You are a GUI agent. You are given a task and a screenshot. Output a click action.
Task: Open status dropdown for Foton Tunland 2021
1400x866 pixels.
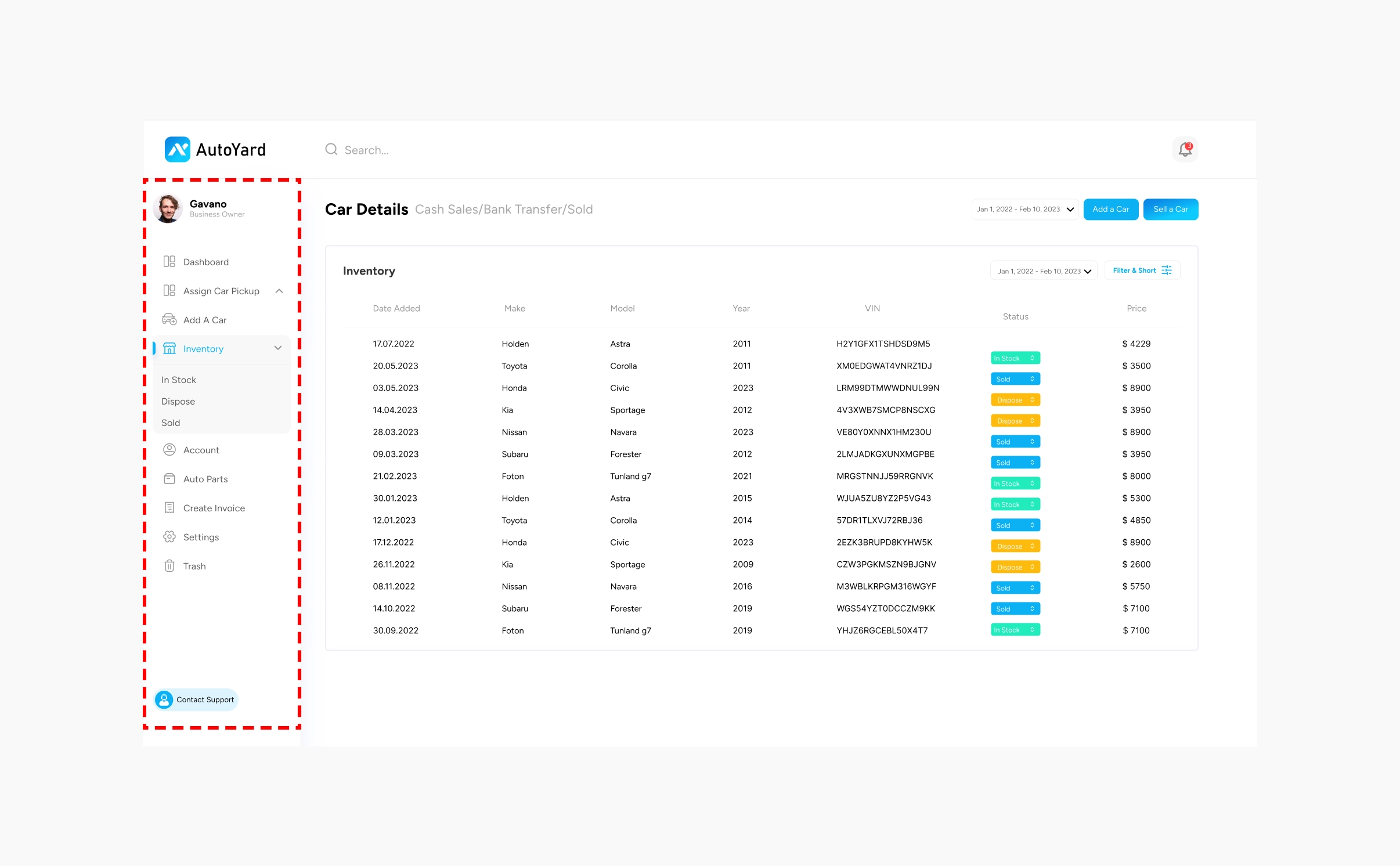[1015, 483]
